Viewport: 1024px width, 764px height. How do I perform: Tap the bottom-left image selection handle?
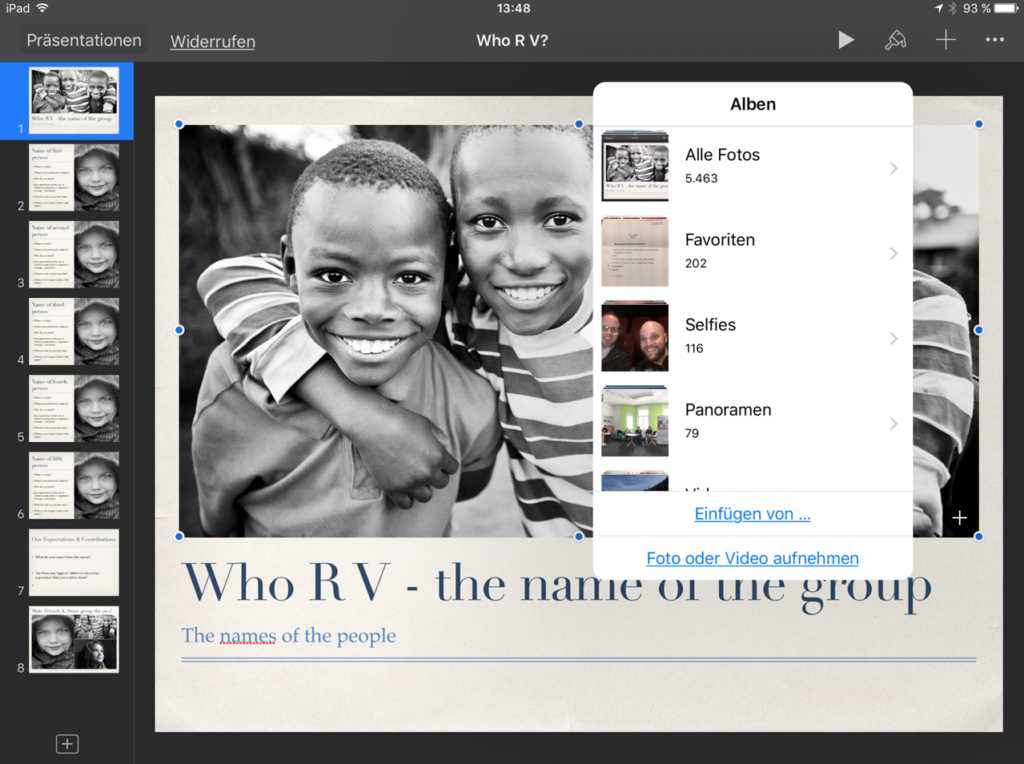point(180,537)
